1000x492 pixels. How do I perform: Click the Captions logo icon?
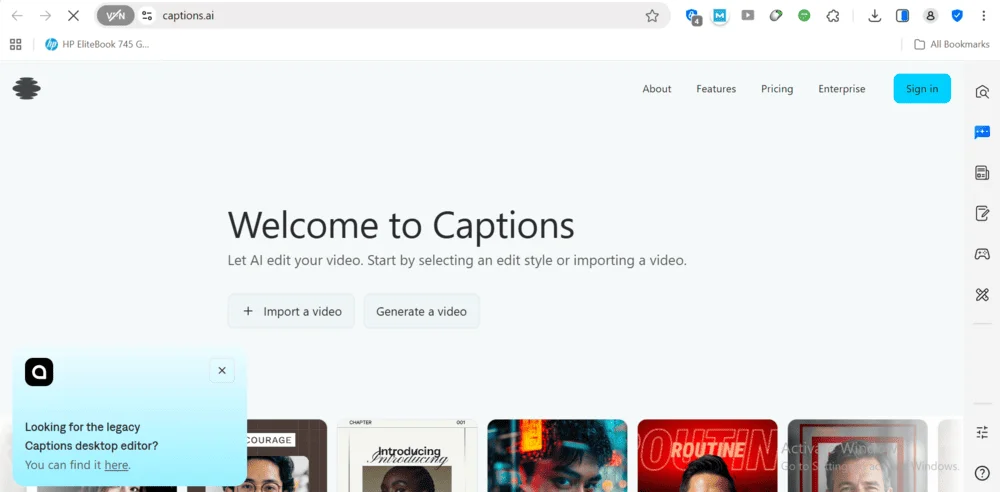tap(27, 89)
